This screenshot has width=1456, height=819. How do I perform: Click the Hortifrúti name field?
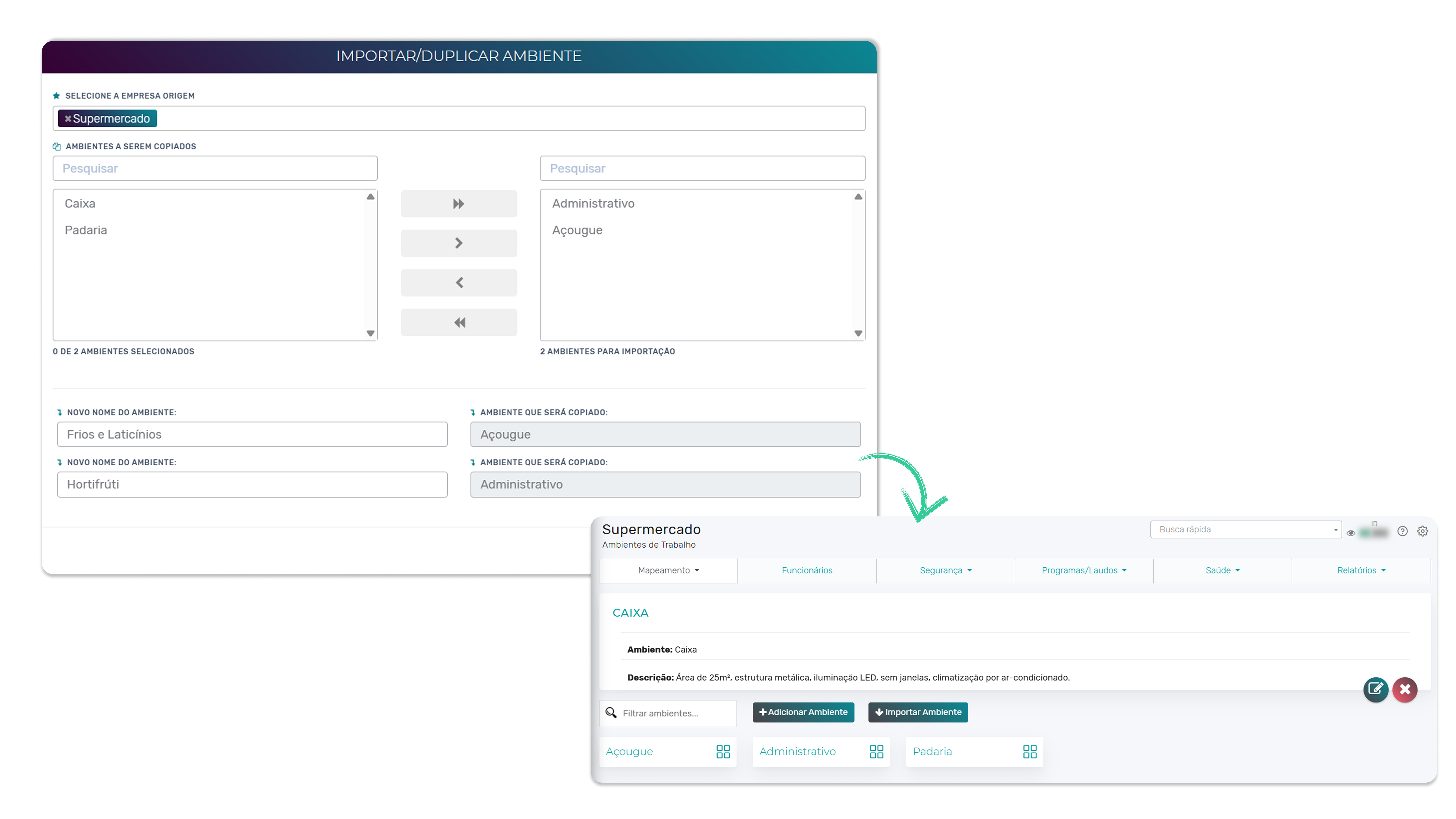(252, 484)
